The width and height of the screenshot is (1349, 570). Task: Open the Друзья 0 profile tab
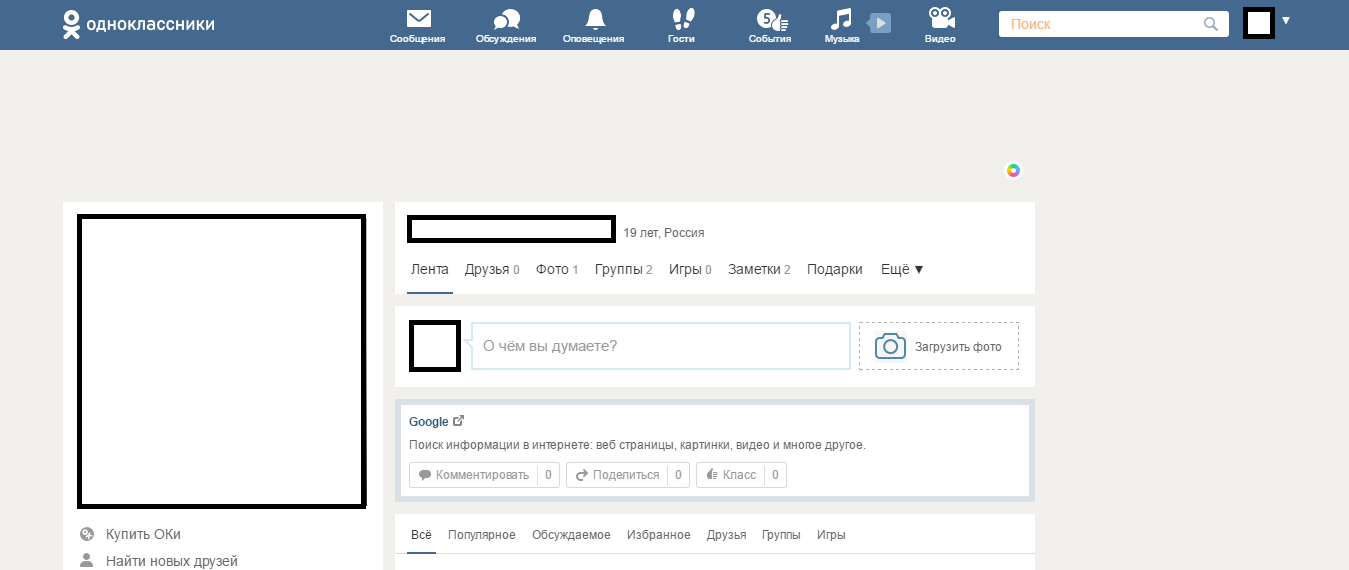click(x=492, y=270)
